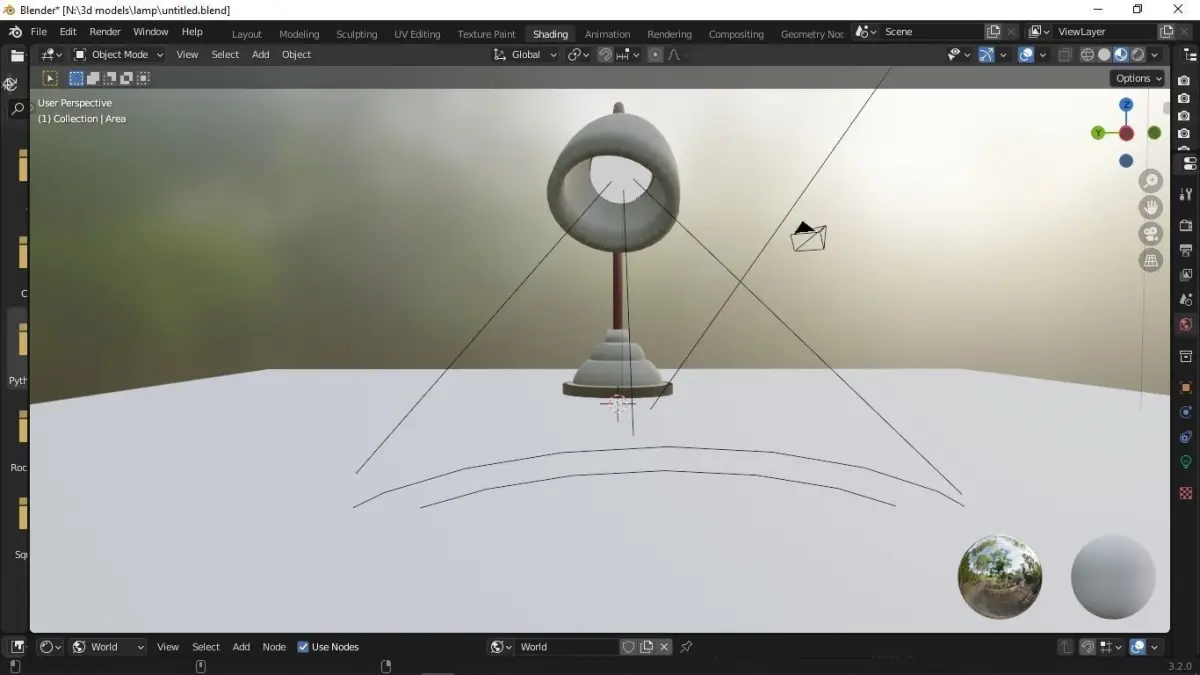Click the pan view hand gizmo
Screen dimensions: 1200x675
[x=1151, y=207]
